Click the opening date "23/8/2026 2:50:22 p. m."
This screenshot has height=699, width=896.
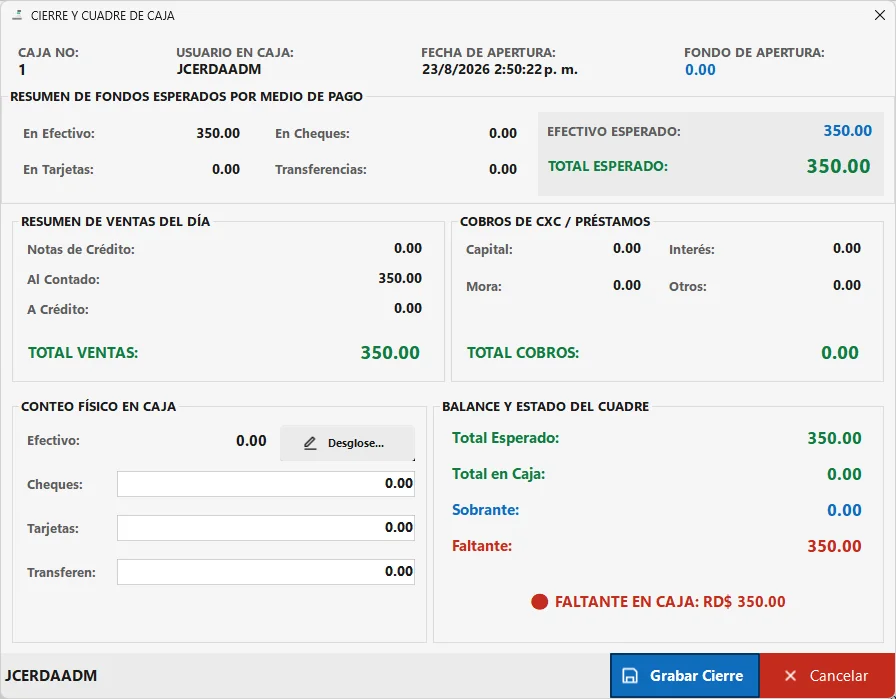[x=500, y=70]
